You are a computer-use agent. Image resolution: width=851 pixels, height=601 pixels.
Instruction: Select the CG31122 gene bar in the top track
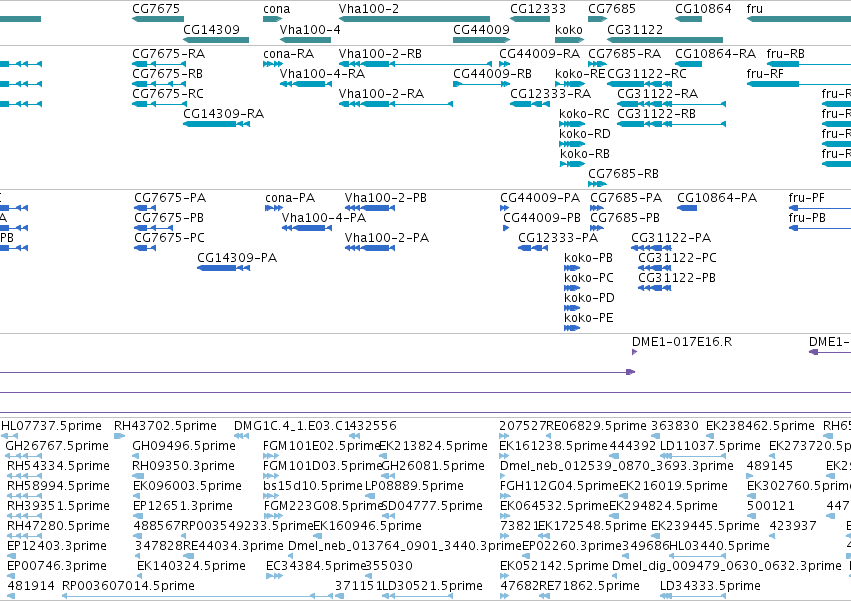click(665, 40)
